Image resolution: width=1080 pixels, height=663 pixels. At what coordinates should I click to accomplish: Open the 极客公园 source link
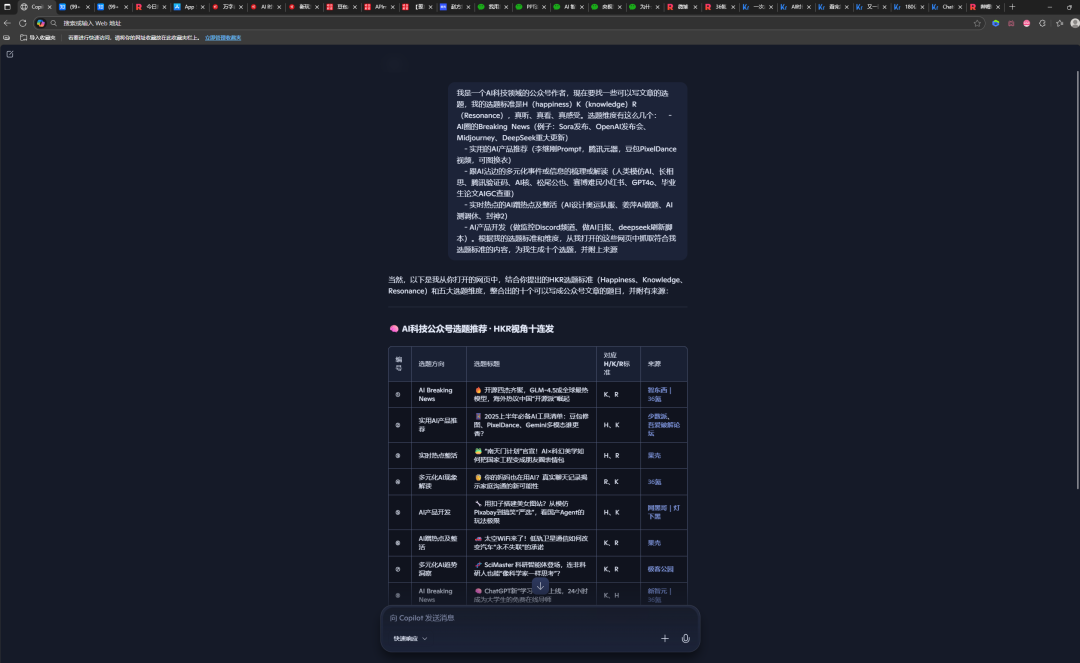click(661, 569)
